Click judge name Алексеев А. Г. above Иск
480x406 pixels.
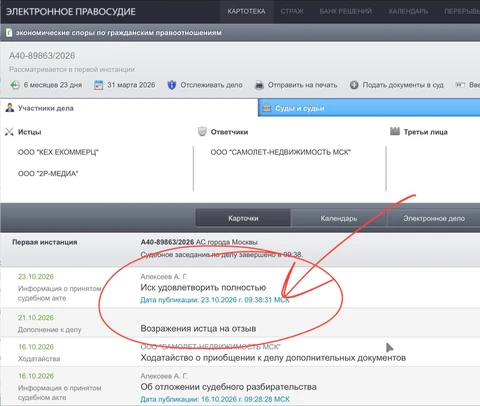tap(164, 277)
